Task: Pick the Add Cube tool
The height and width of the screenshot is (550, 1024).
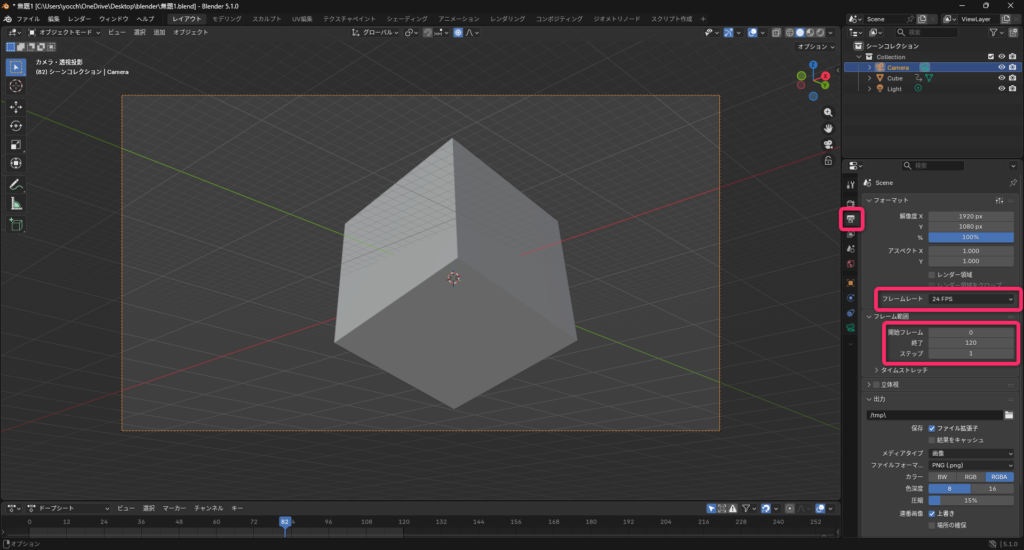Action: point(16,225)
